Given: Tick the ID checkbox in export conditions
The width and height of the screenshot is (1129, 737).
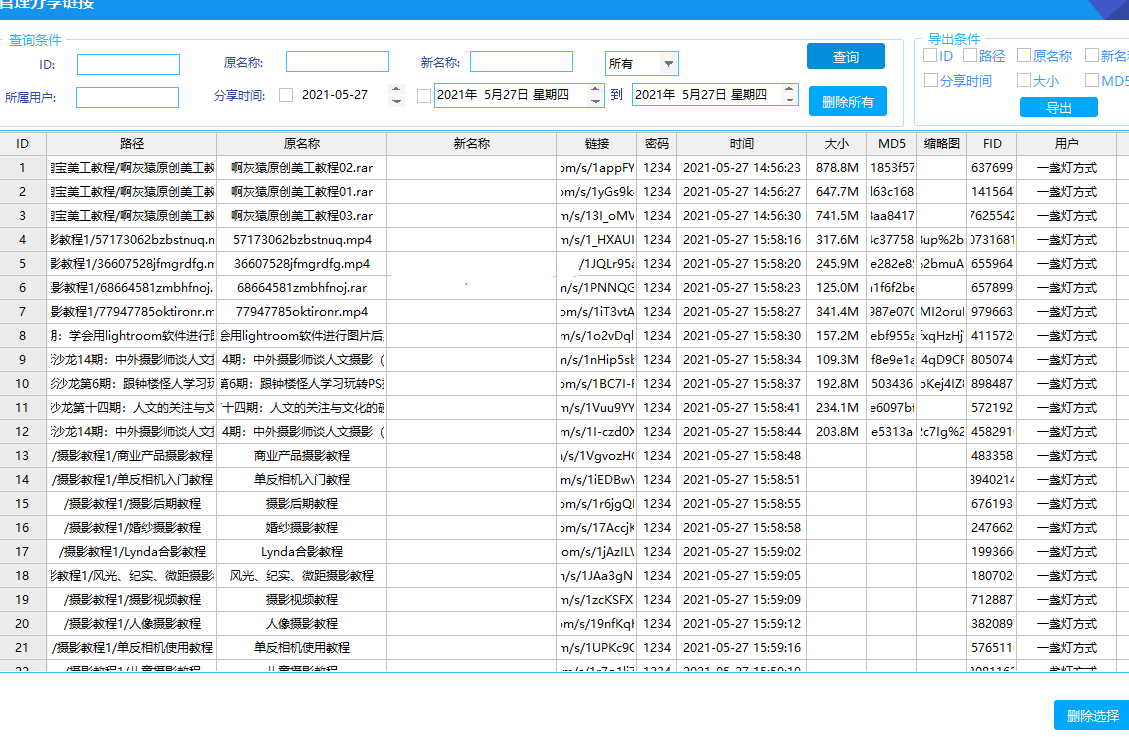Looking at the screenshot, I should click(930, 56).
